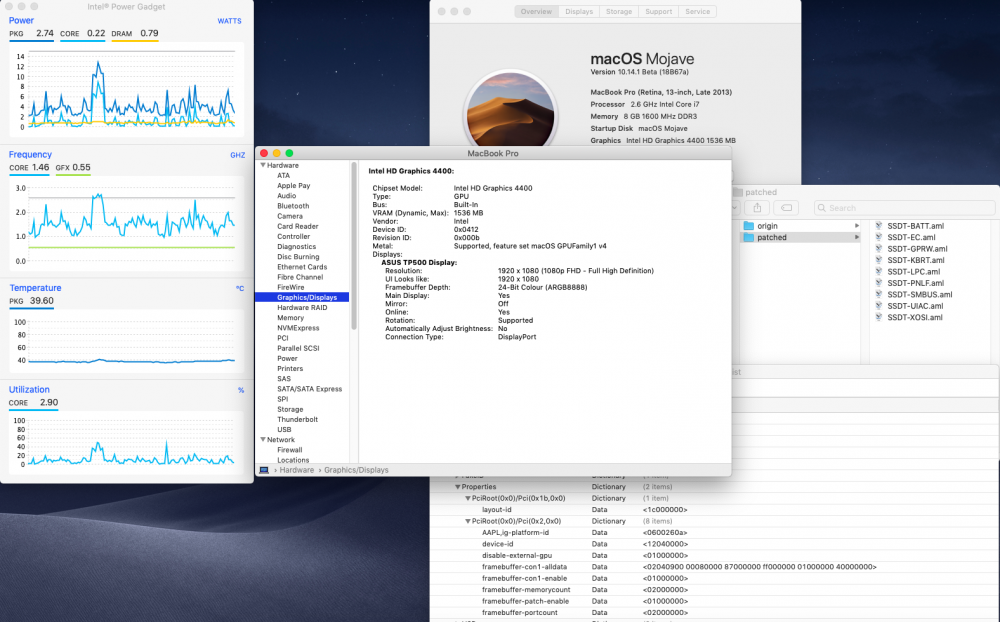
Task: Select framebuffer-portcount row
Action: [714, 613]
